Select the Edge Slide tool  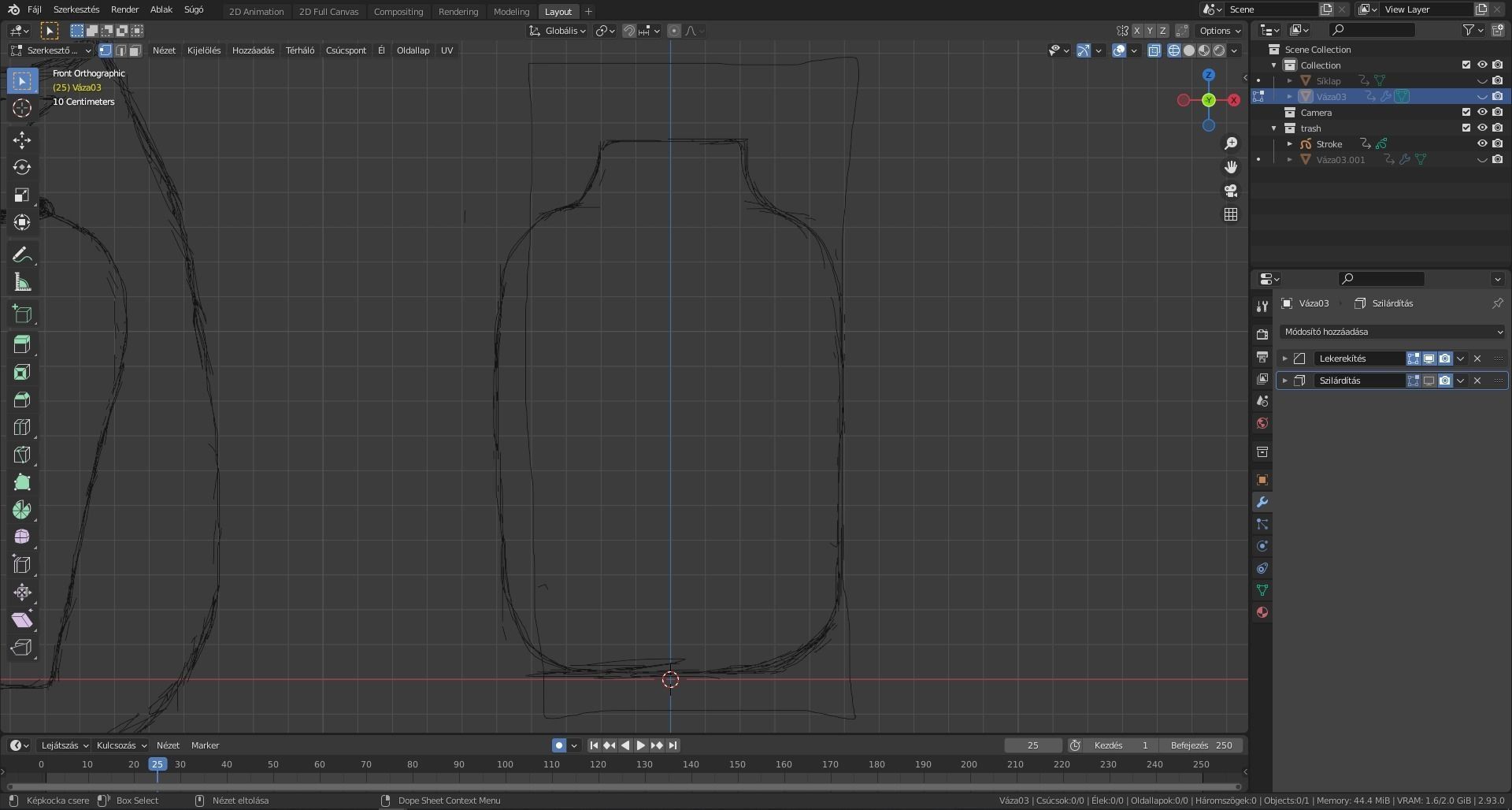click(x=22, y=564)
